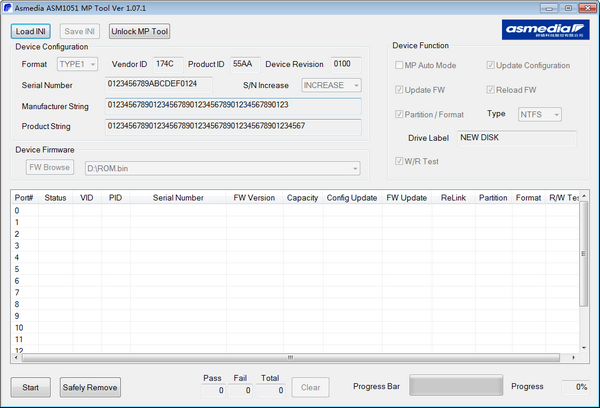Toggle the Update FW checkbox
This screenshot has width=600, height=408.
coord(399,90)
